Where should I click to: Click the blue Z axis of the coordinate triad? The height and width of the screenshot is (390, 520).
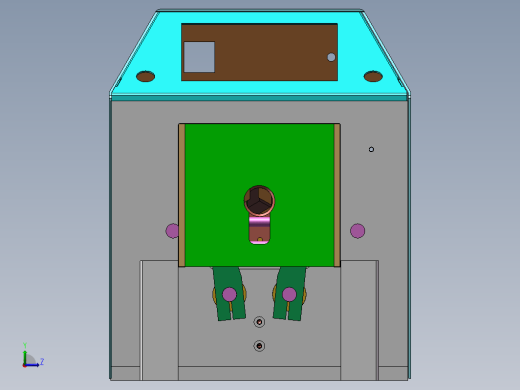coord(33,365)
